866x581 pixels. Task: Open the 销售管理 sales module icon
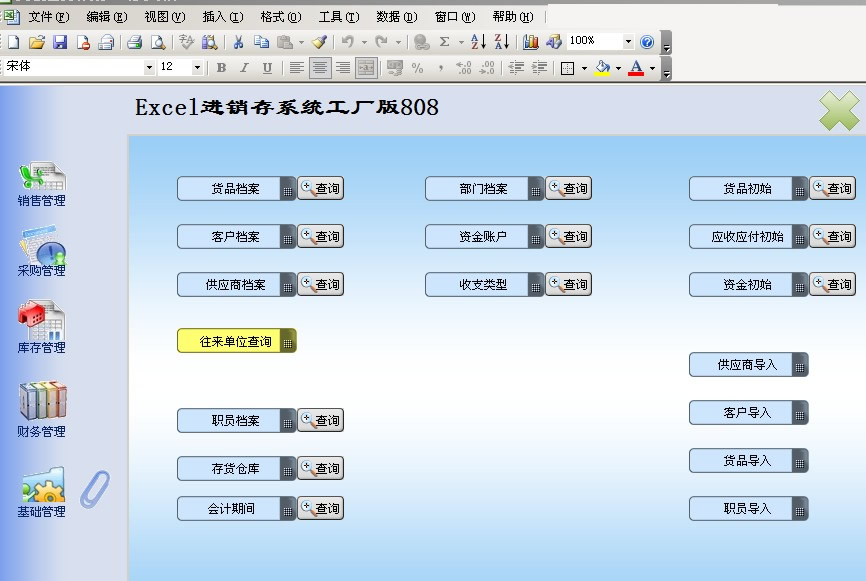click(41, 184)
